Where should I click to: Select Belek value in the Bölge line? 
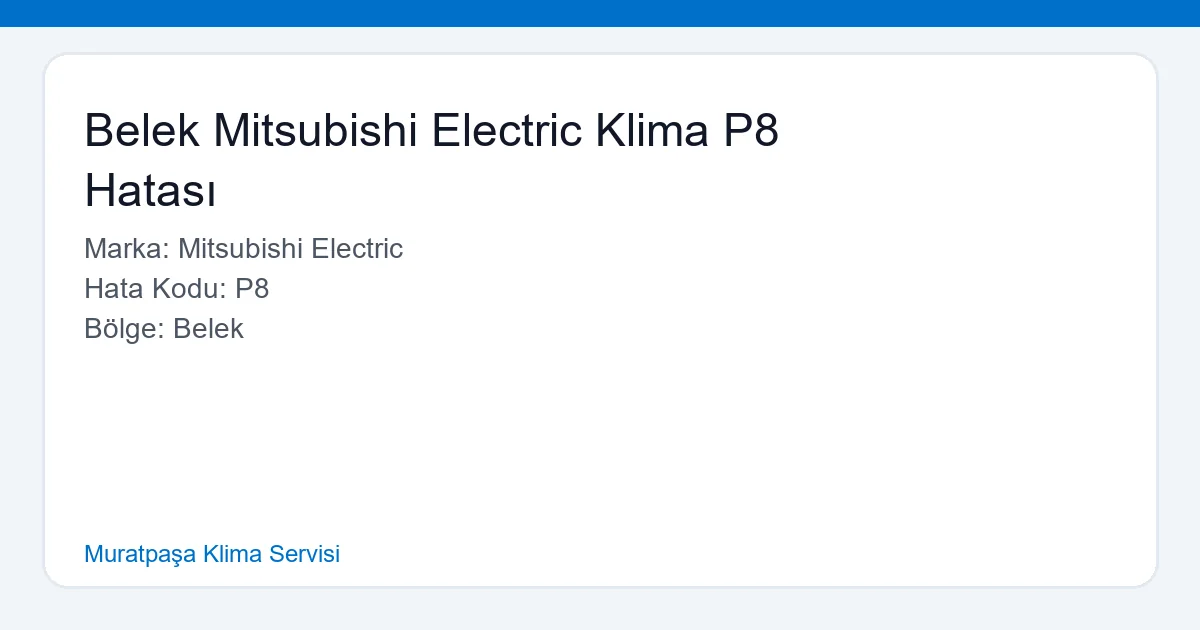point(210,329)
